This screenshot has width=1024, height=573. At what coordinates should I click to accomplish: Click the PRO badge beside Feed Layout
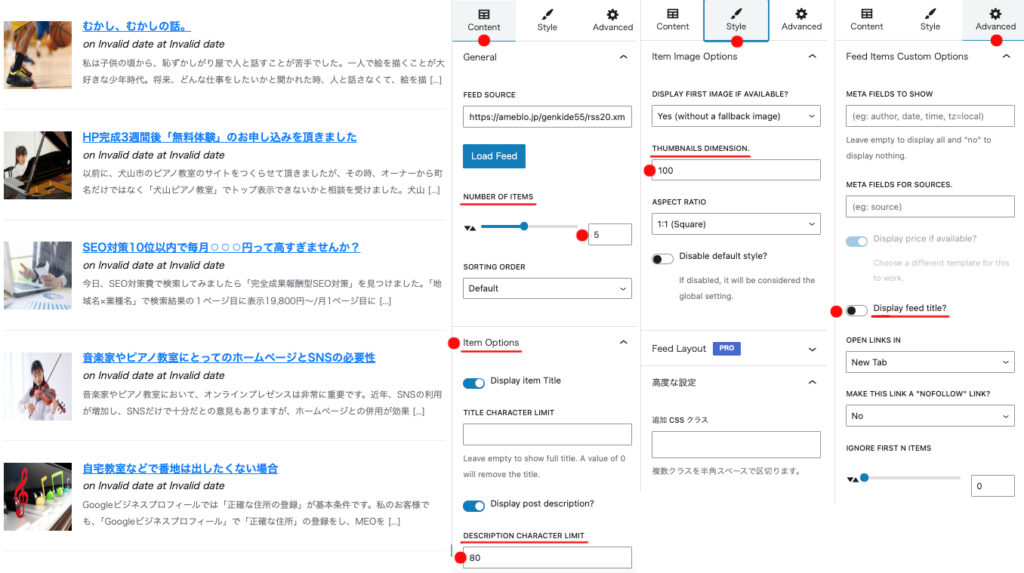726,349
